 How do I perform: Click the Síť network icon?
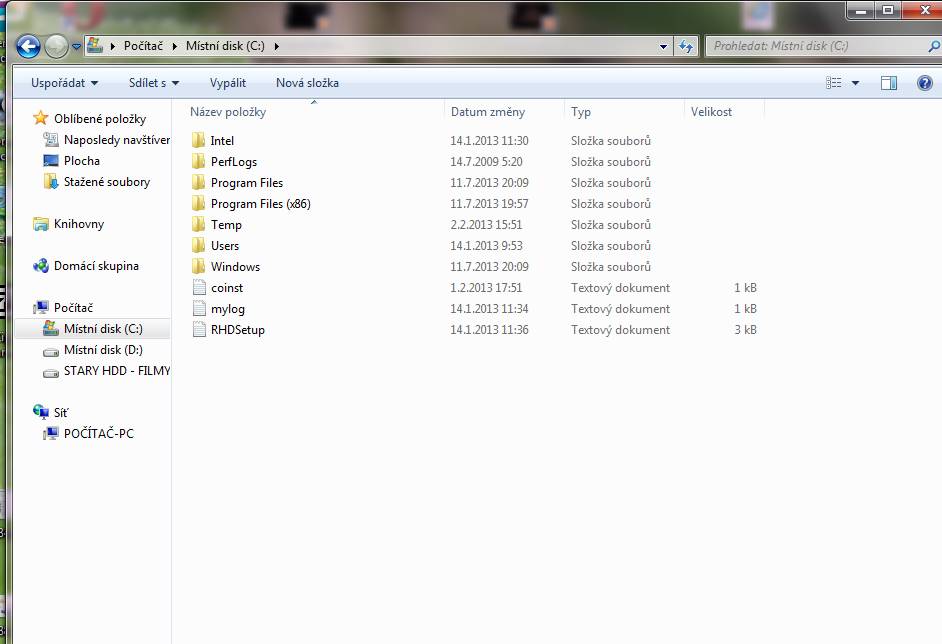40,412
